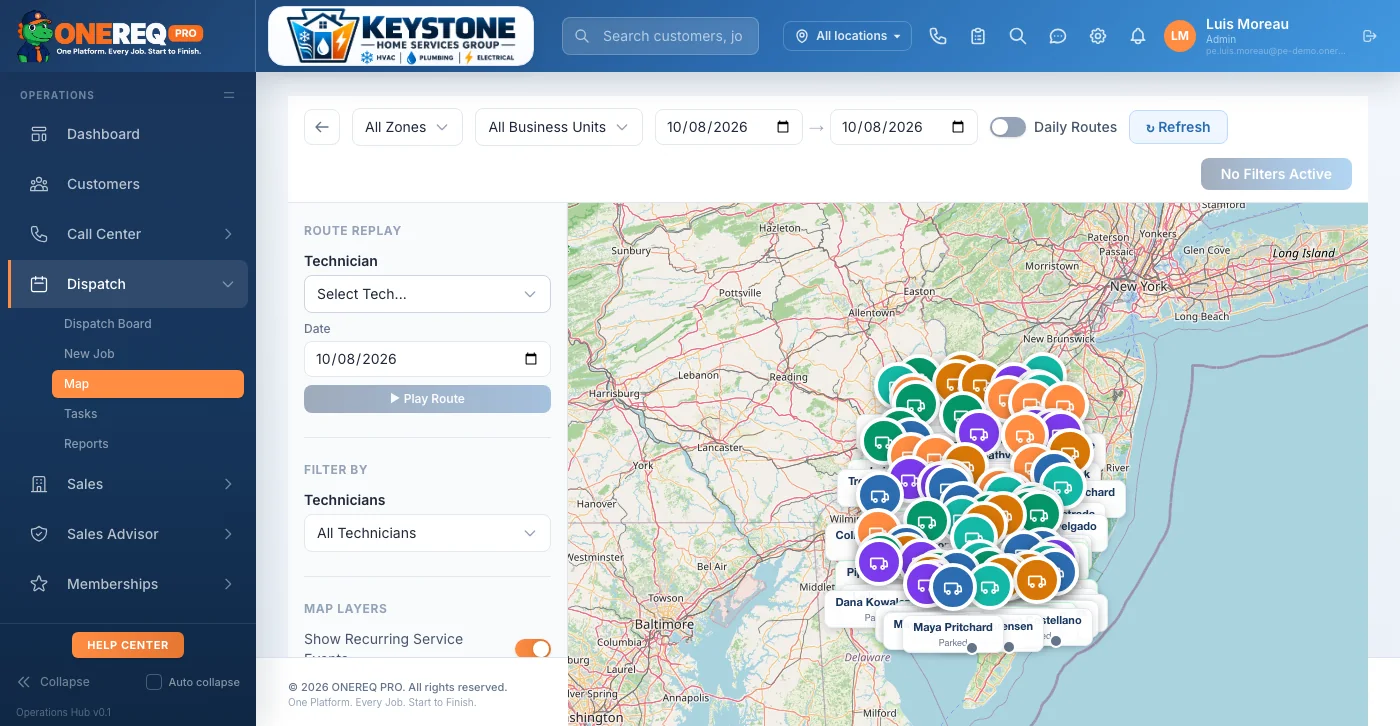The image size is (1400, 726).
Task: Click the double-chevron Collapse sidebar icon
Action: [24, 682]
